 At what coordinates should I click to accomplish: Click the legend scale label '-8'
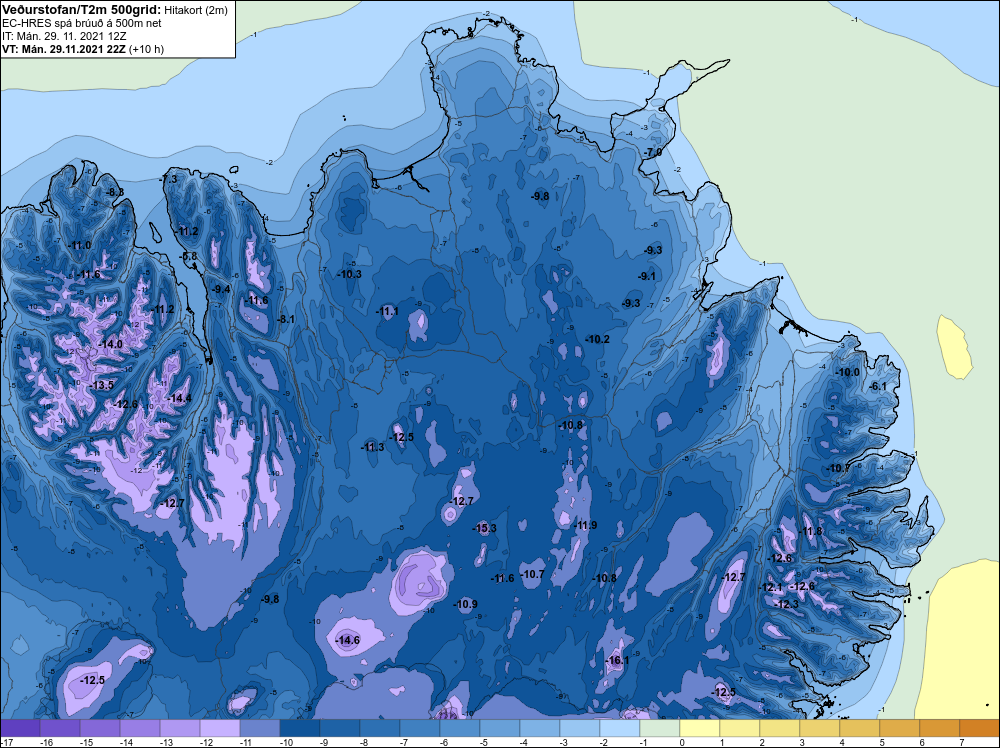pos(366,742)
